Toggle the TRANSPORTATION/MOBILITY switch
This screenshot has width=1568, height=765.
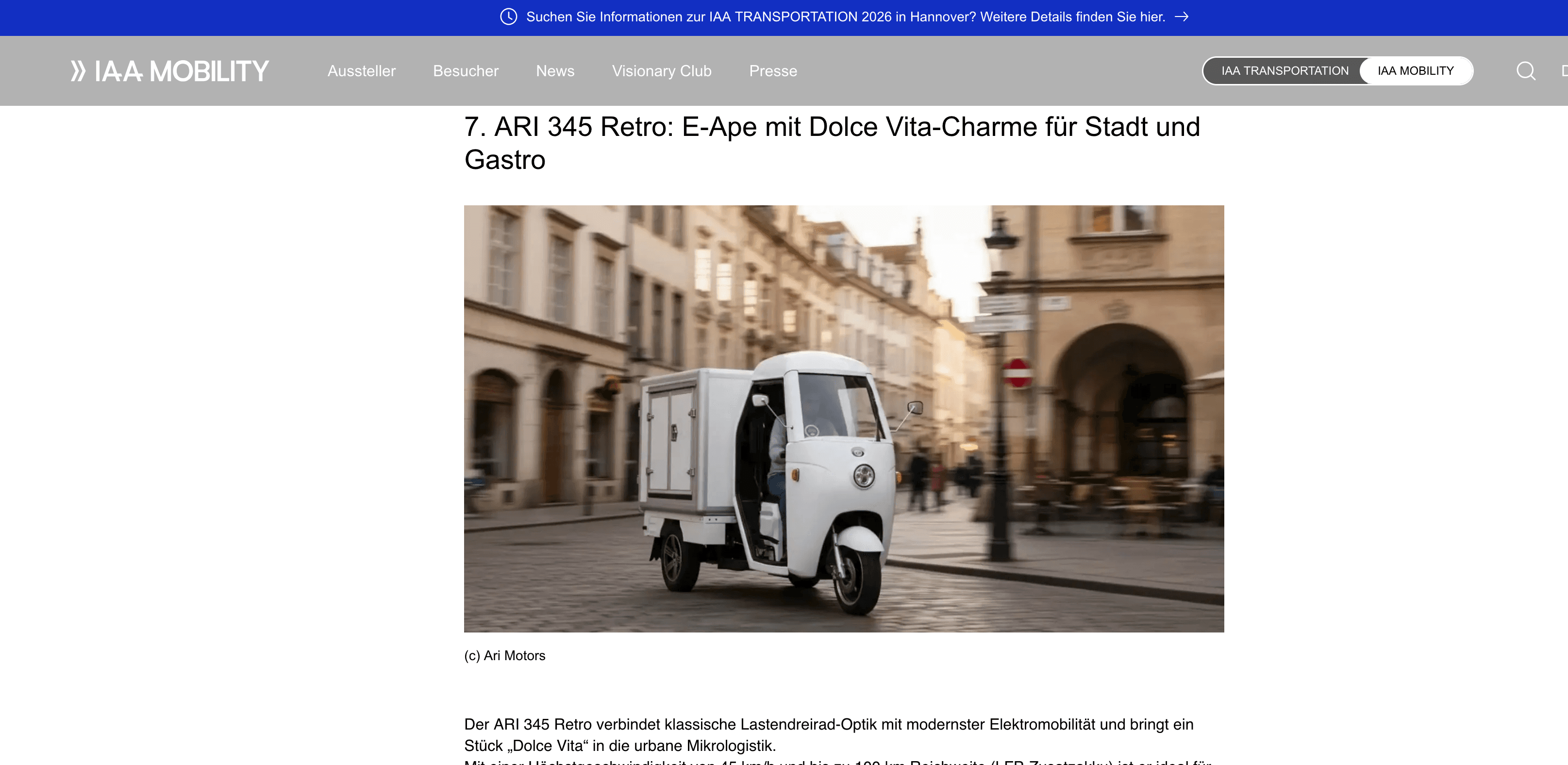point(1338,70)
